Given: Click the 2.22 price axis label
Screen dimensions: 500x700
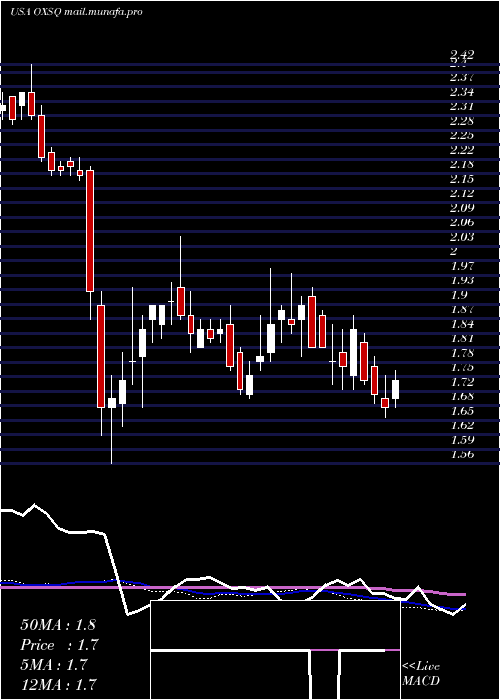Looking at the screenshot, I should tap(462, 150).
